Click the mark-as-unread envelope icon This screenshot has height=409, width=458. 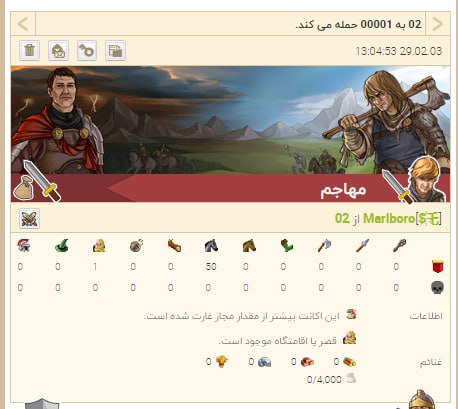(58, 51)
